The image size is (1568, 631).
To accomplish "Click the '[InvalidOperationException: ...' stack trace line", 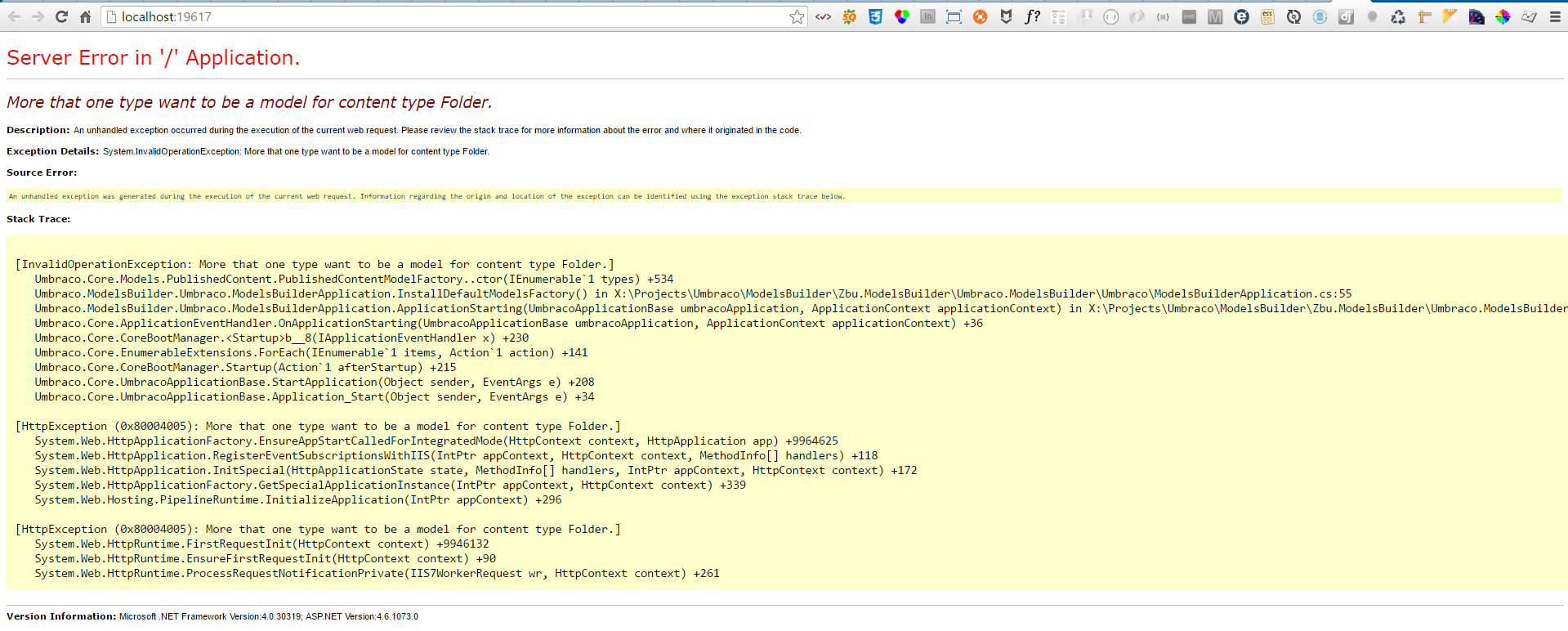I will [x=315, y=264].
